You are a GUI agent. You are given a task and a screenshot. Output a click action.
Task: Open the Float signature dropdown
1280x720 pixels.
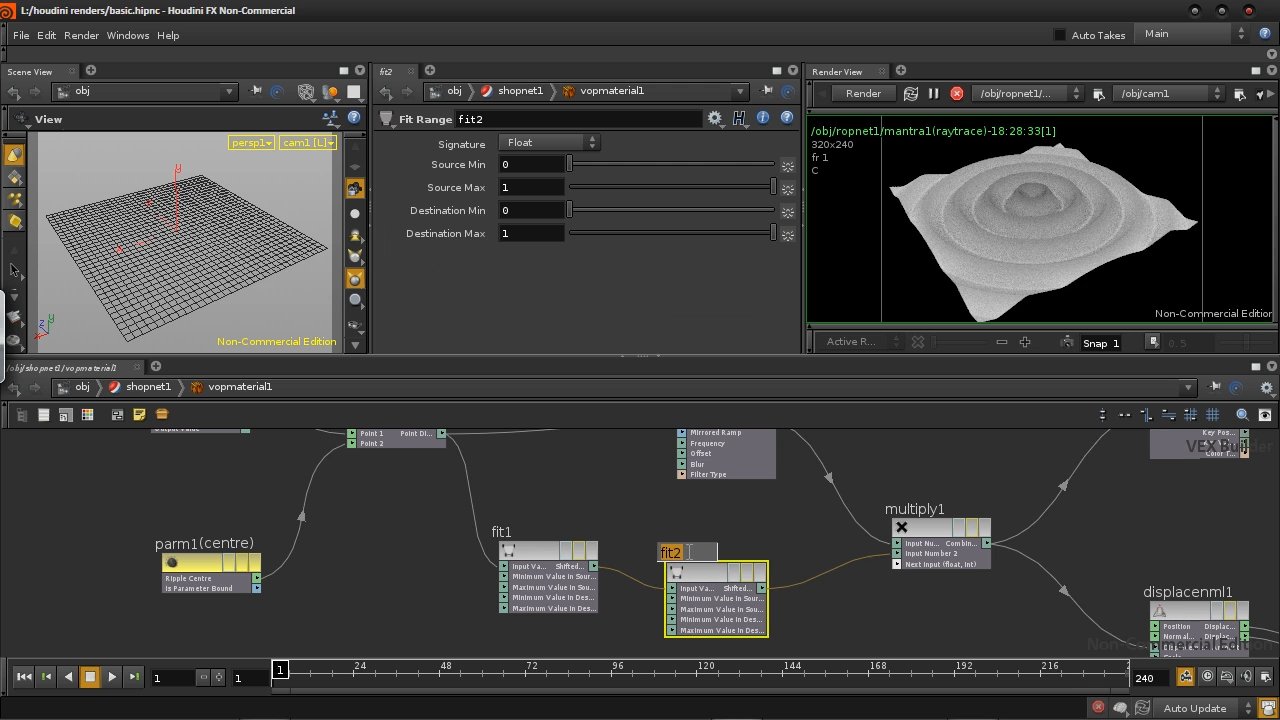click(549, 142)
